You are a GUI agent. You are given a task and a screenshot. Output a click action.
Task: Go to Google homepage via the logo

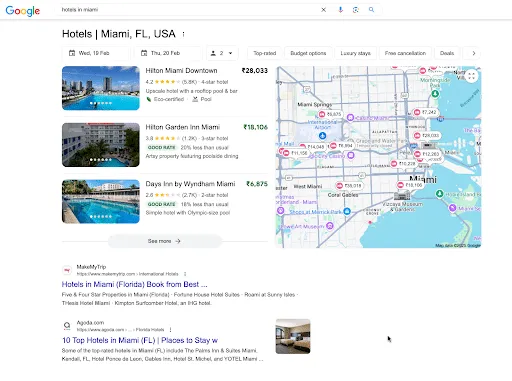pos(23,11)
